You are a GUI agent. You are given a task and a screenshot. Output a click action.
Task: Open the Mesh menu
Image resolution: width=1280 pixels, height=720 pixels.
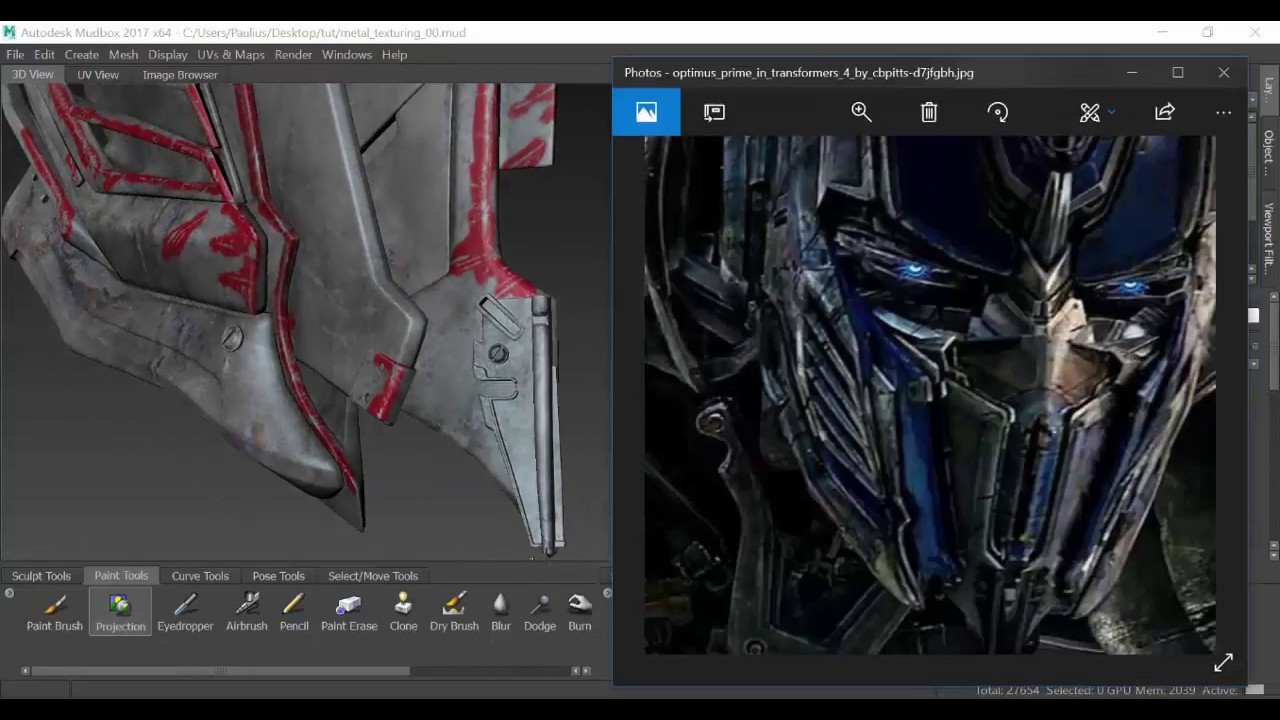(123, 54)
